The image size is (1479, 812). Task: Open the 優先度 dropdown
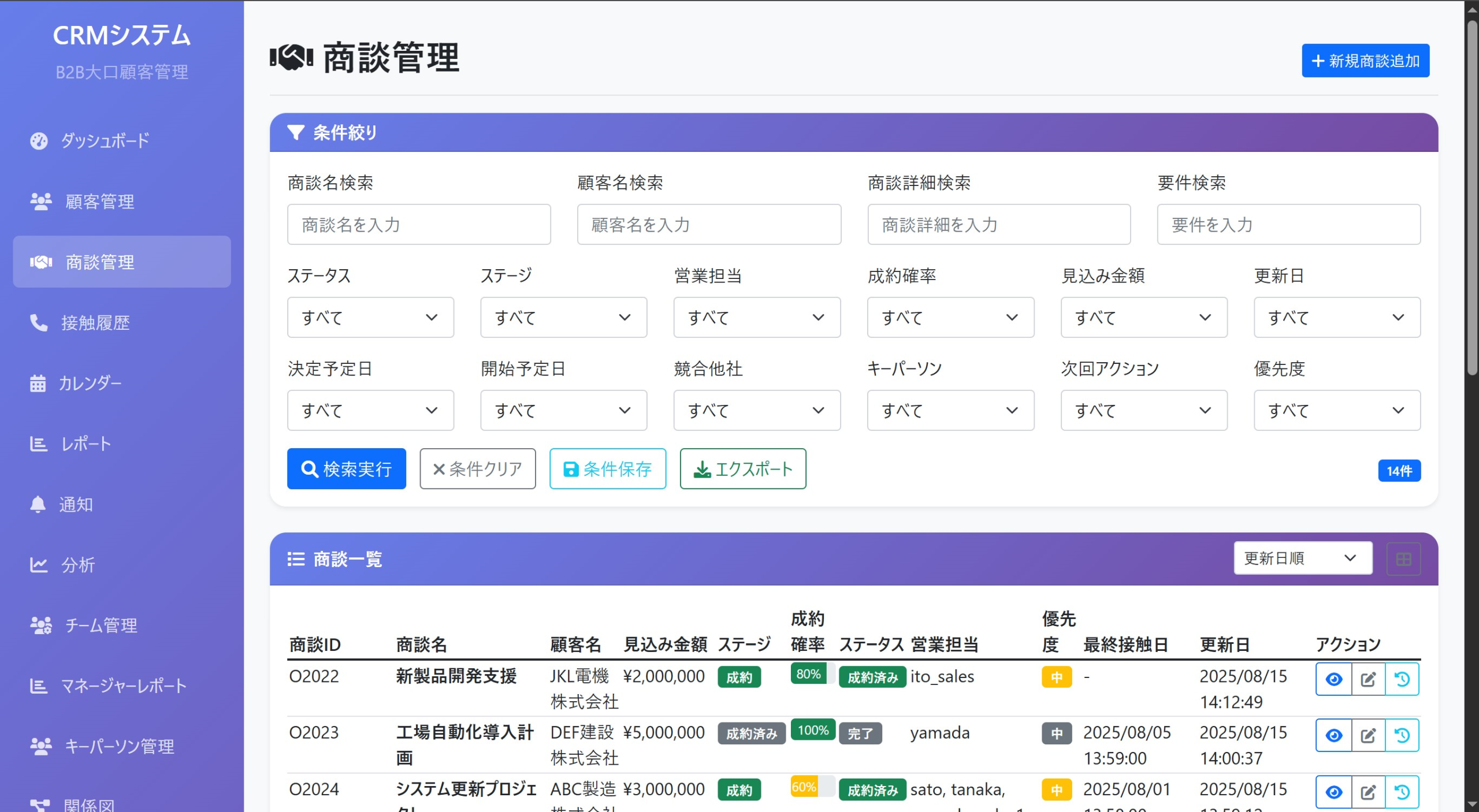[x=1337, y=410]
